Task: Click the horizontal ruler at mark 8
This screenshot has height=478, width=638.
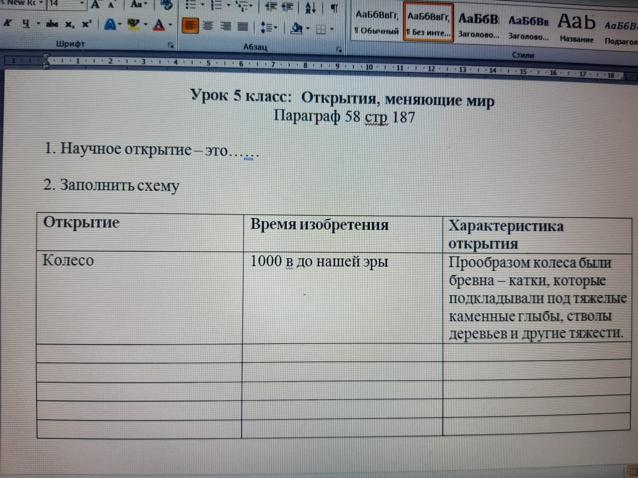Action: point(305,65)
